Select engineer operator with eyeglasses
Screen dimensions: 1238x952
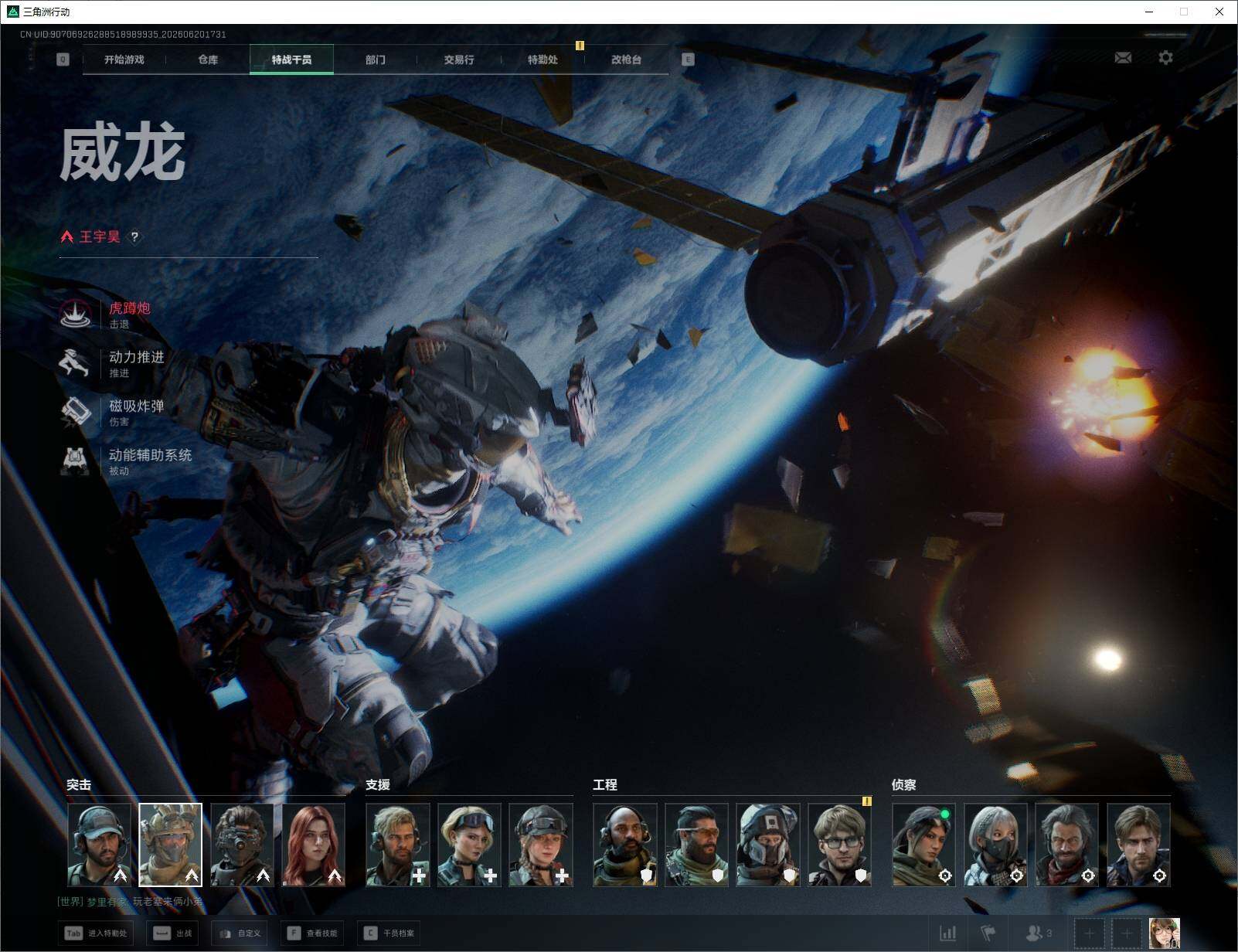pos(840,845)
